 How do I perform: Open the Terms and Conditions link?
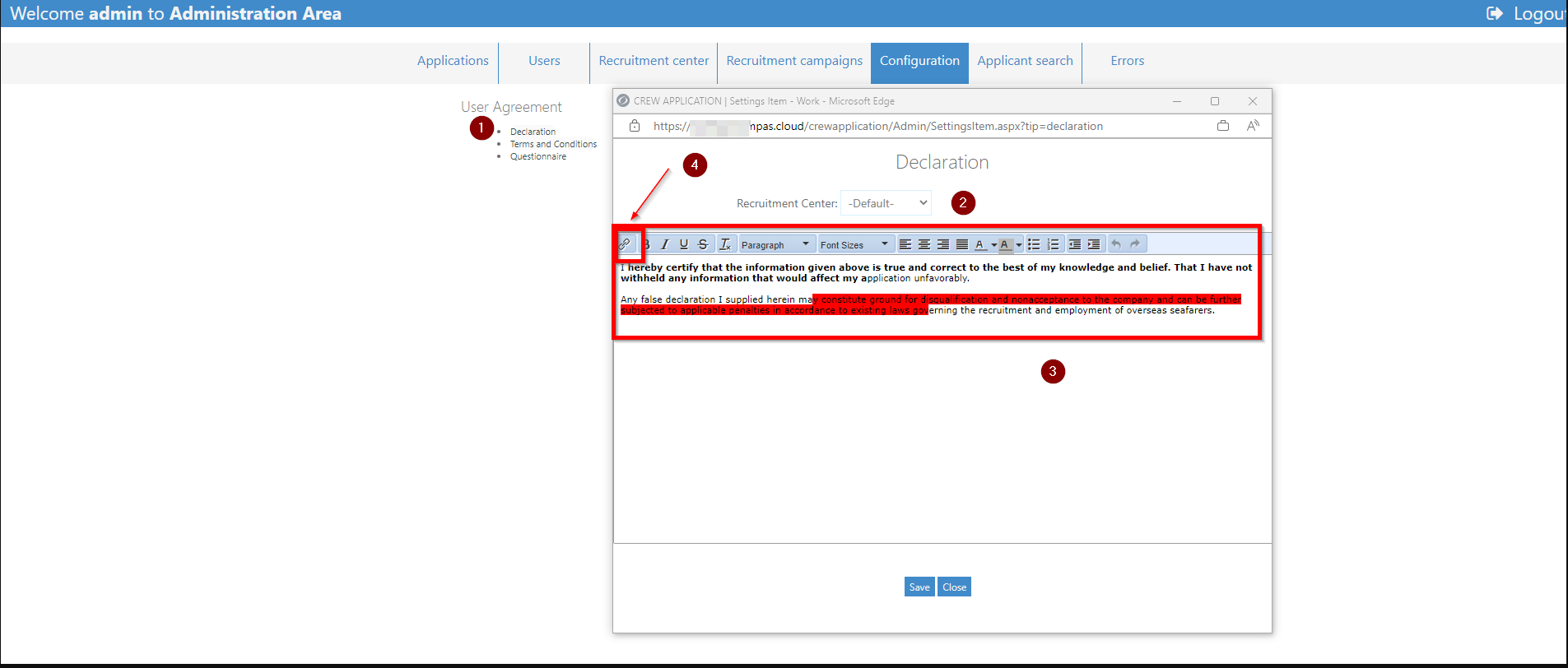[x=553, y=144]
